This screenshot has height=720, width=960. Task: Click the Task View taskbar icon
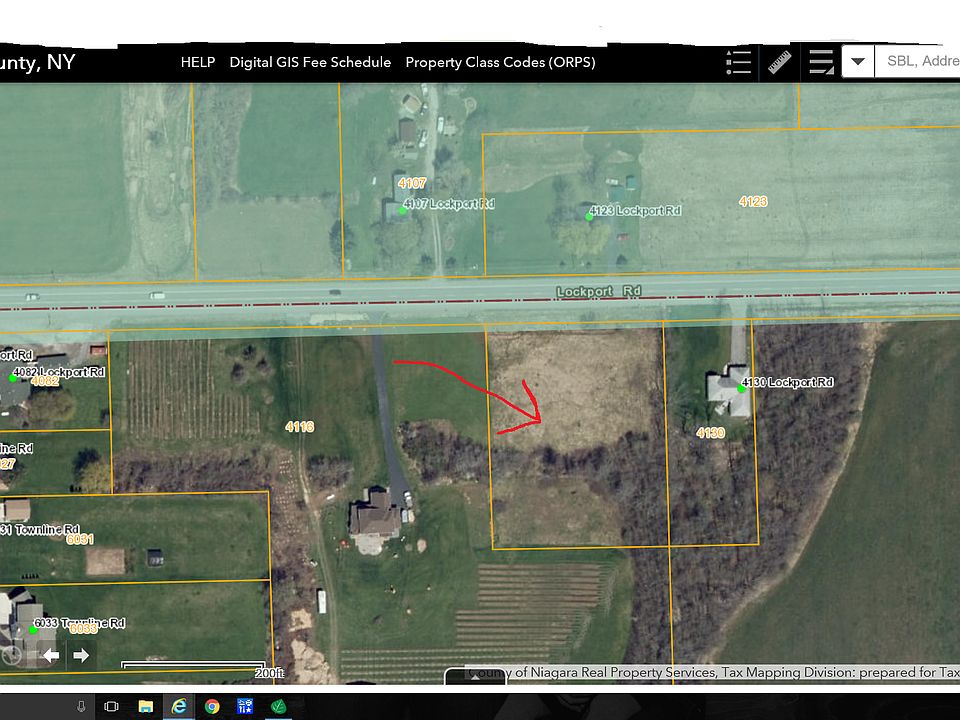[112, 706]
